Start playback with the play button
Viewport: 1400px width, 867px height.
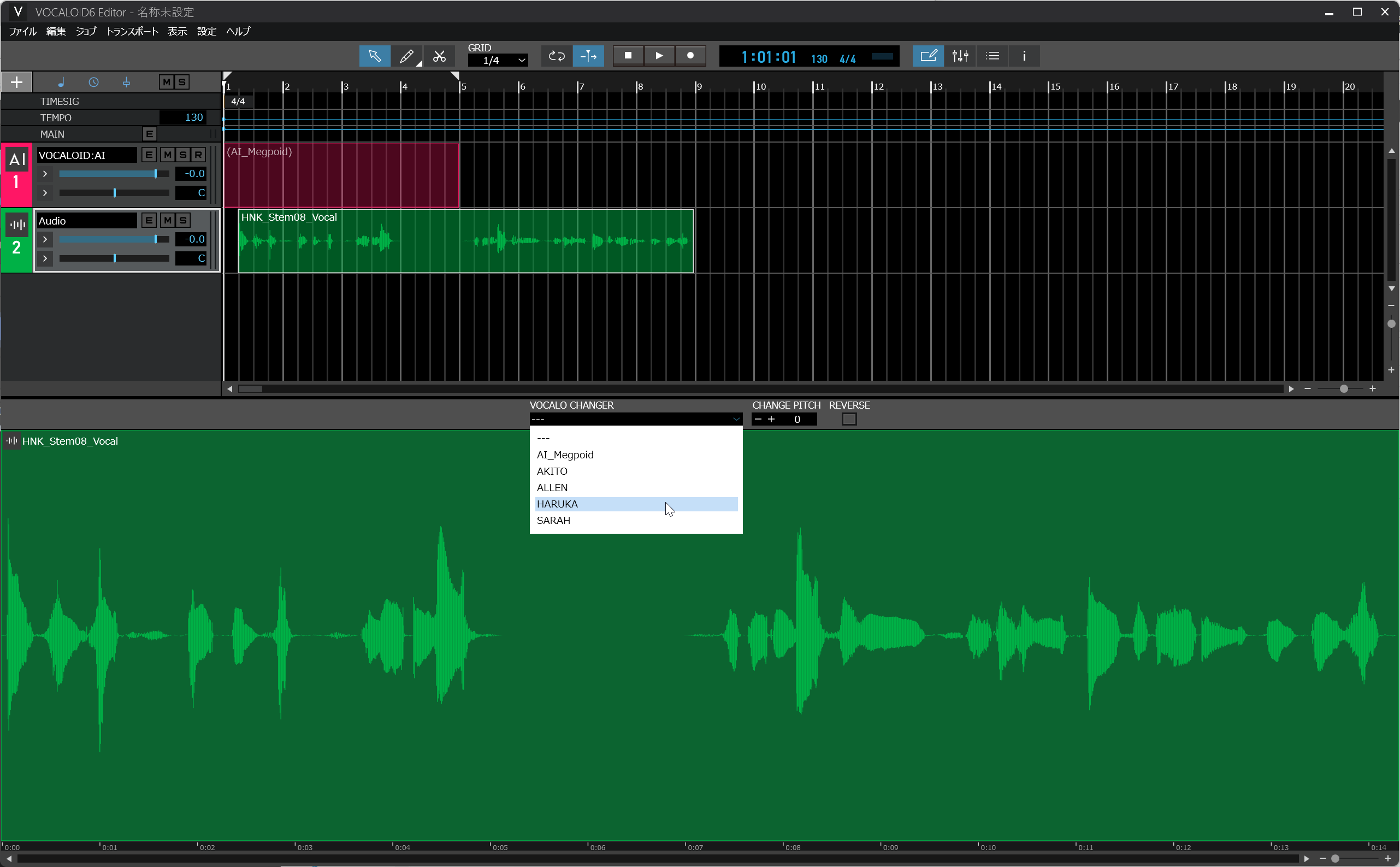(x=659, y=56)
